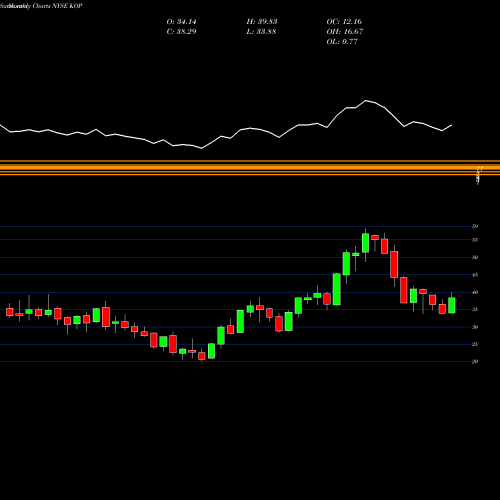
Task: Click the last green candle on the right
Action: click(452, 305)
